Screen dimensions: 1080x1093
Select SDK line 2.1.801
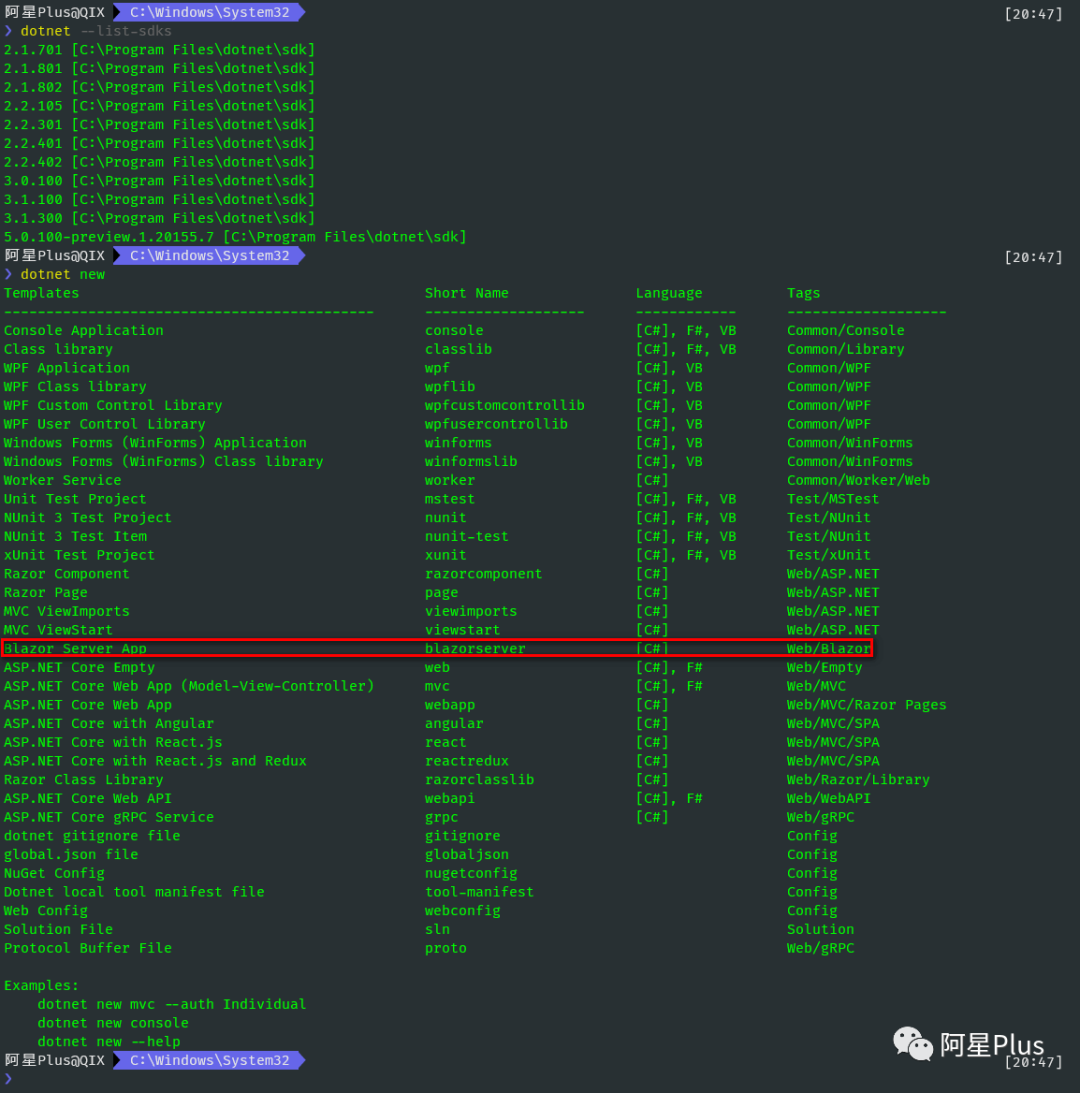(x=159, y=69)
